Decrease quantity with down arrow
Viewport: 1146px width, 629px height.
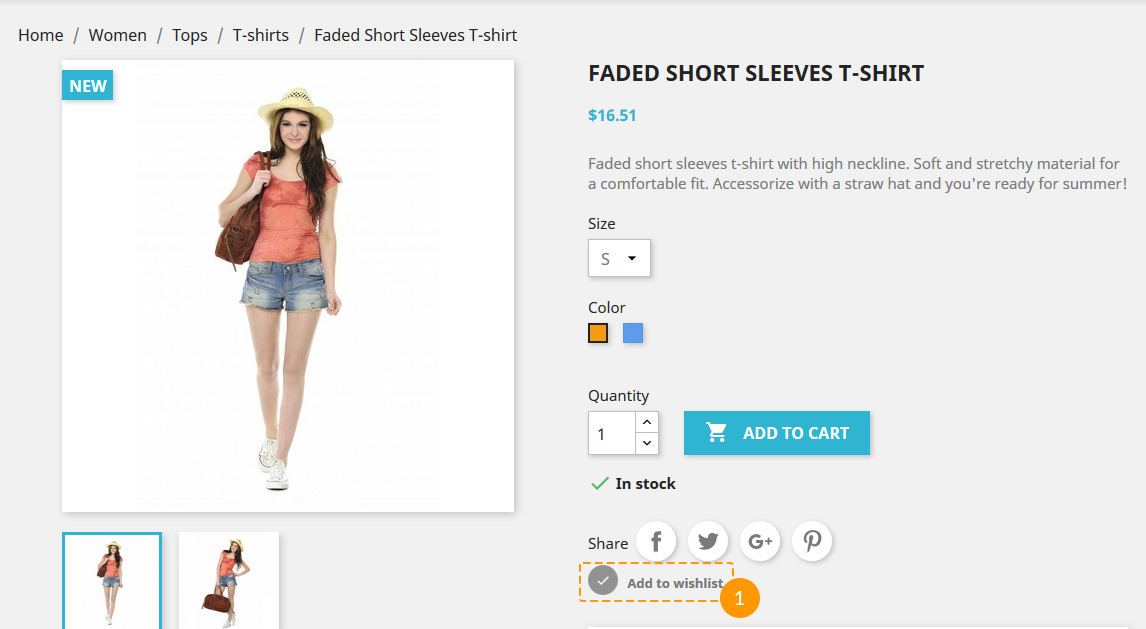pyautogui.click(x=647, y=443)
